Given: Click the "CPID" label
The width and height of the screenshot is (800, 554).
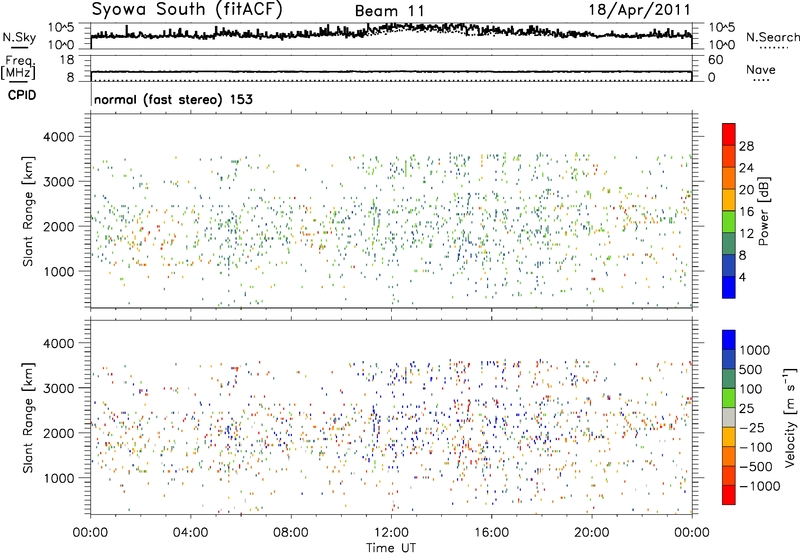Looking at the screenshot, I should click(x=22, y=95).
